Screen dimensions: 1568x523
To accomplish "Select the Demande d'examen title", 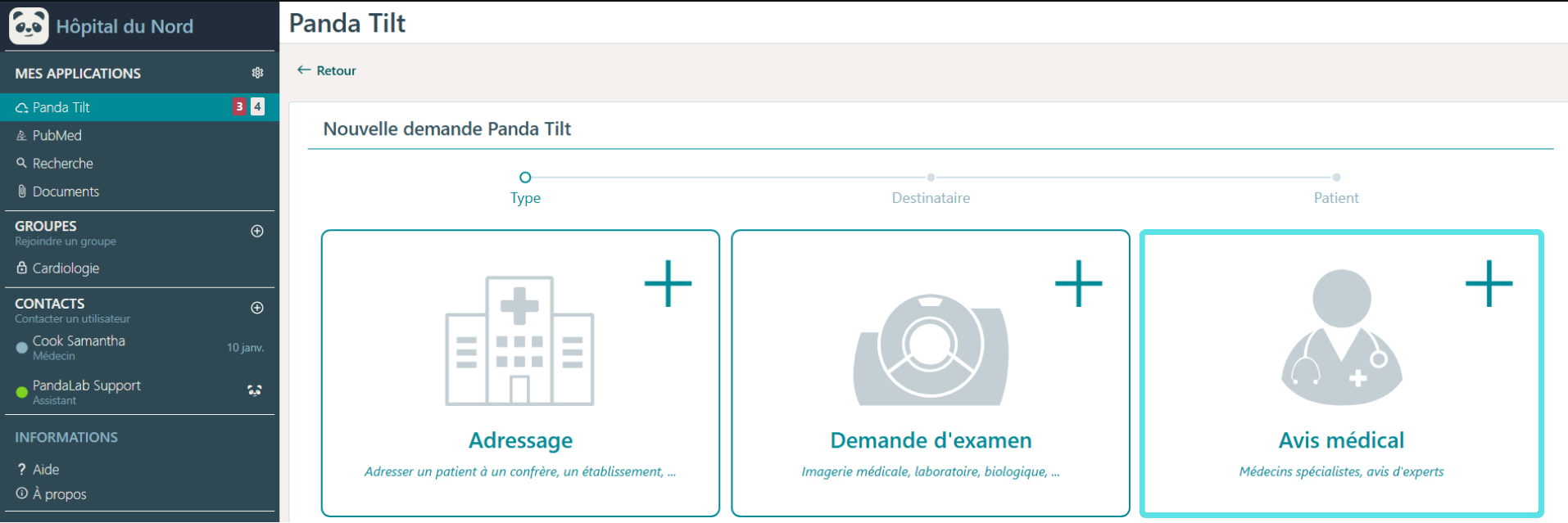I will [931, 440].
